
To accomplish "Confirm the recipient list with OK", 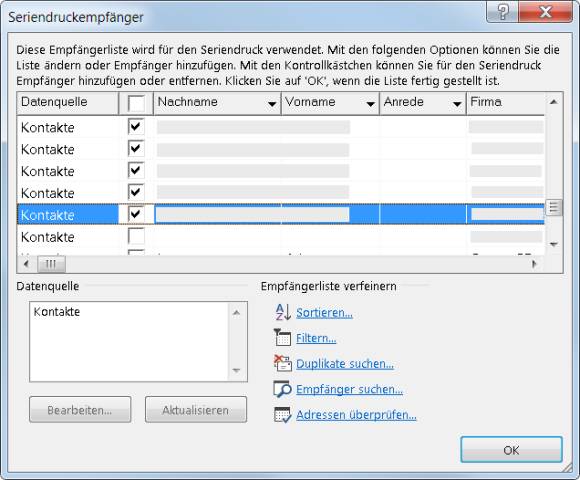I will (511, 450).
